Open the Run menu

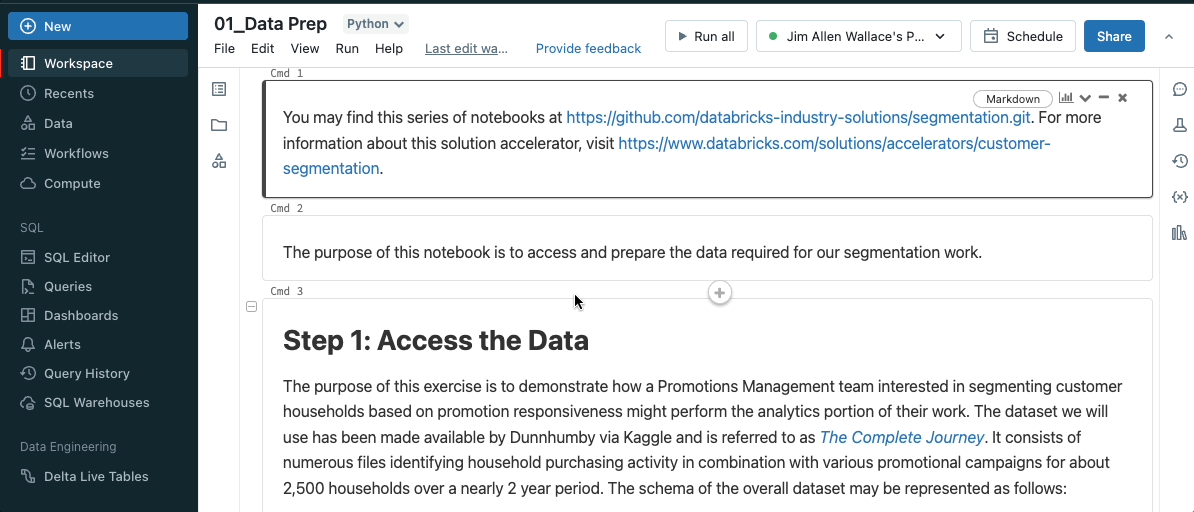[347, 49]
